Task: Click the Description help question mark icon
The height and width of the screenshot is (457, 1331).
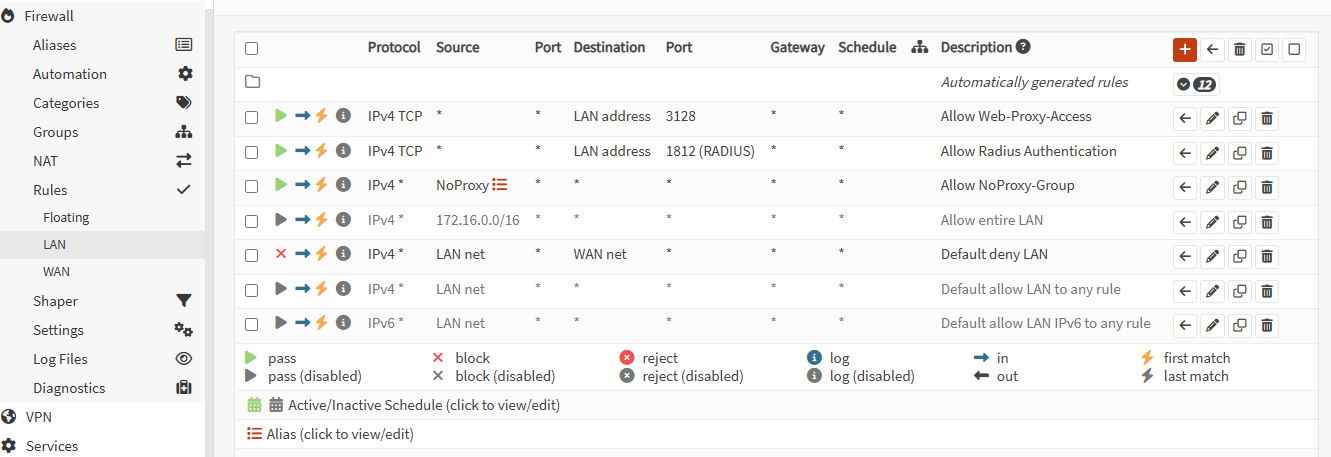Action: click(x=1023, y=46)
